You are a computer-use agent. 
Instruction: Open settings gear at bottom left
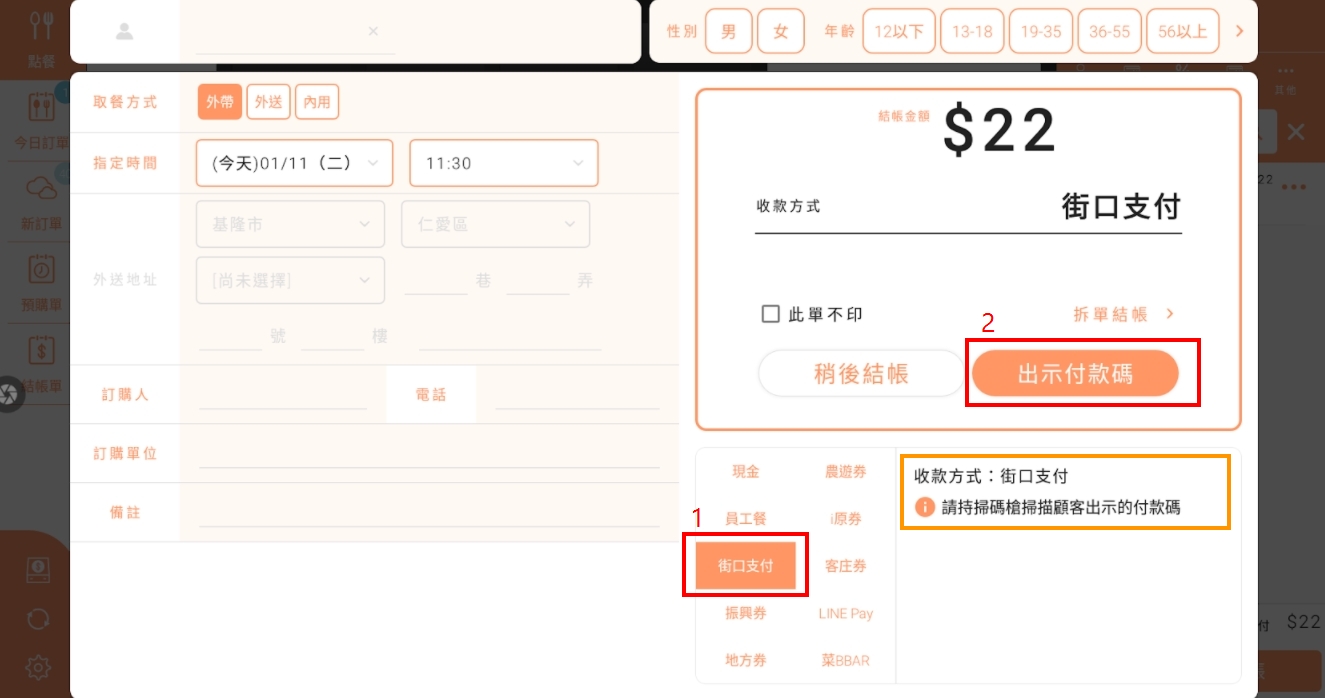pyautogui.click(x=38, y=666)
